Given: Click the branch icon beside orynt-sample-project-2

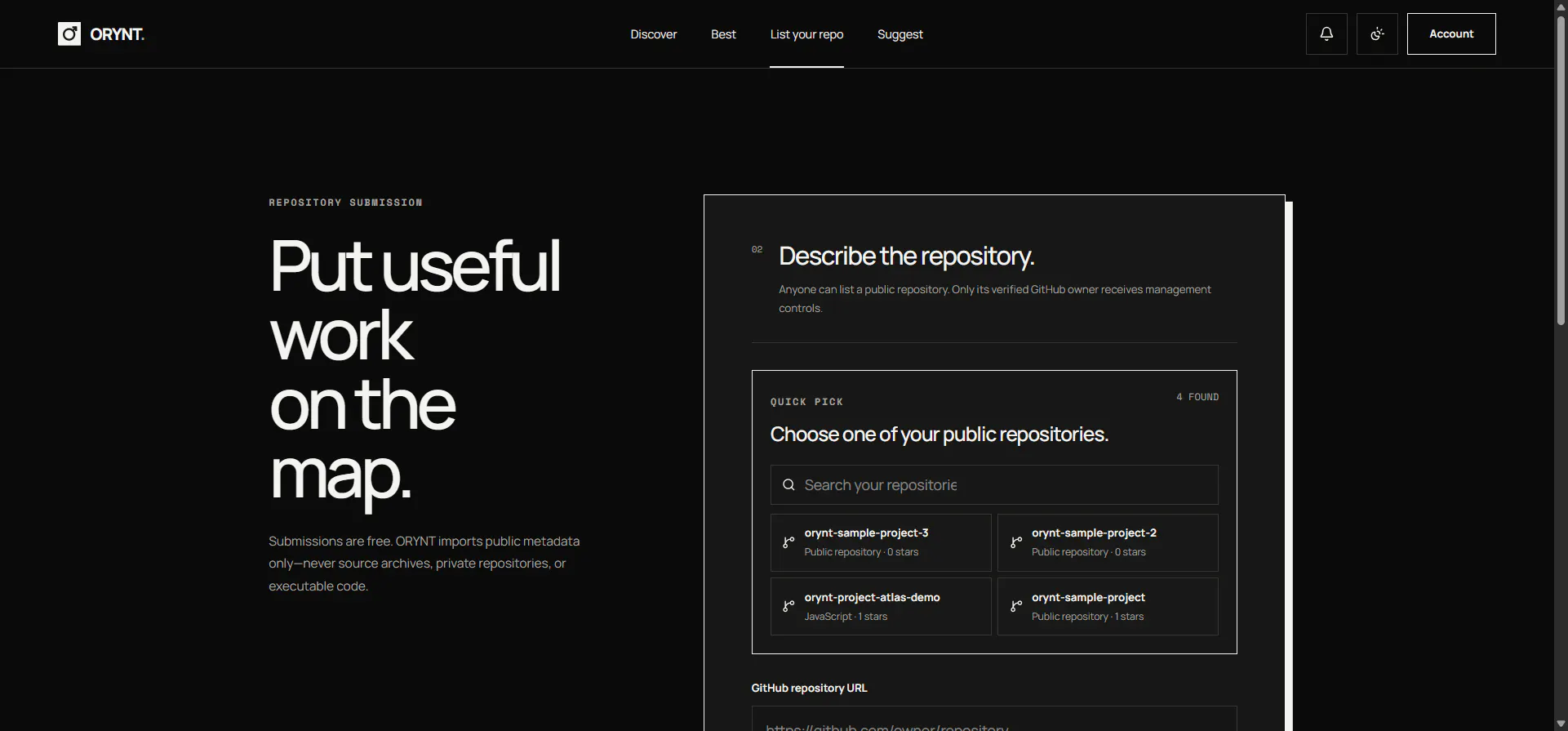Looking at the screenshot, I should [x=1016, y=542].
